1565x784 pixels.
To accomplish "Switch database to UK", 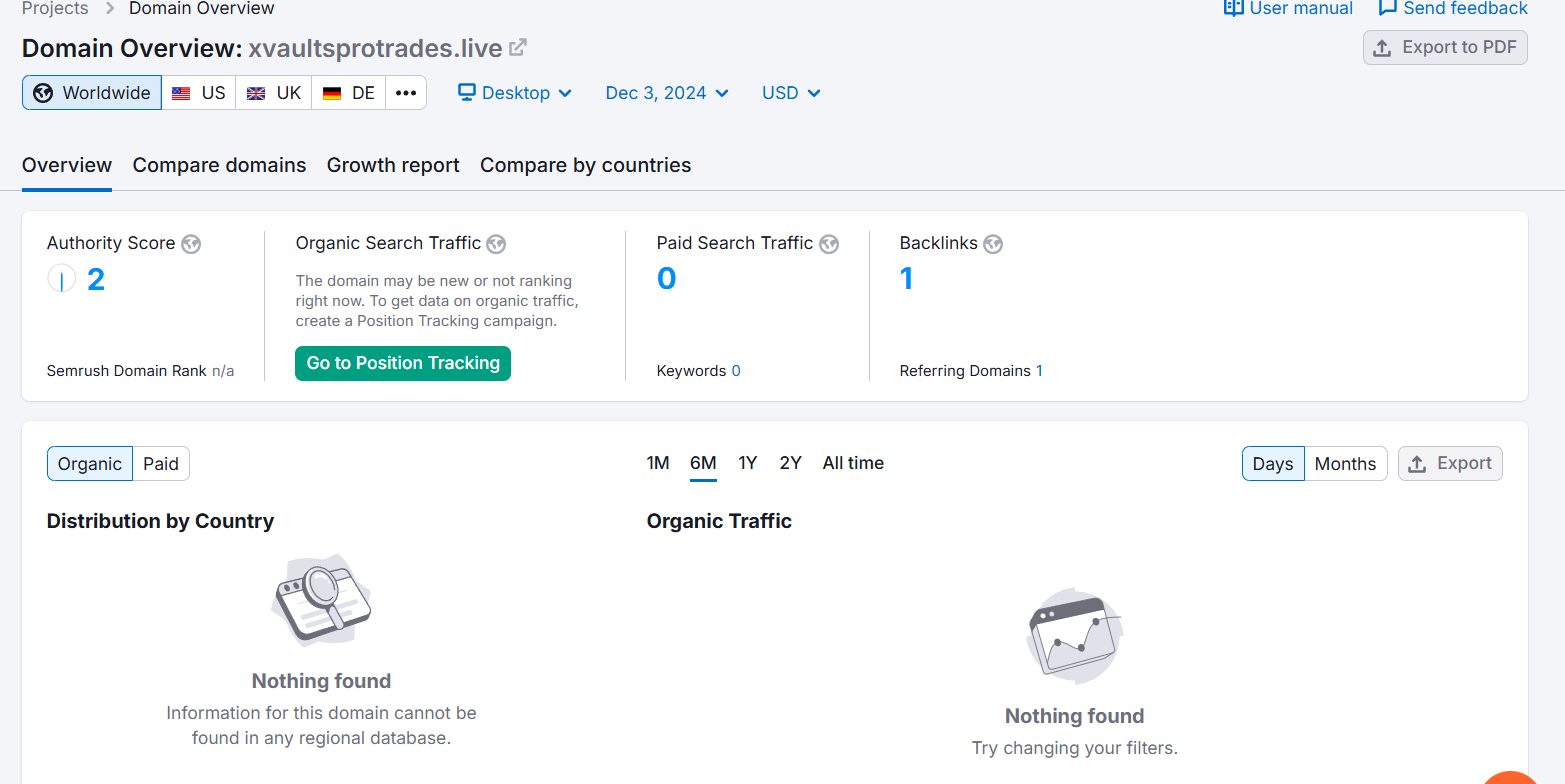I will click(274, 93).
